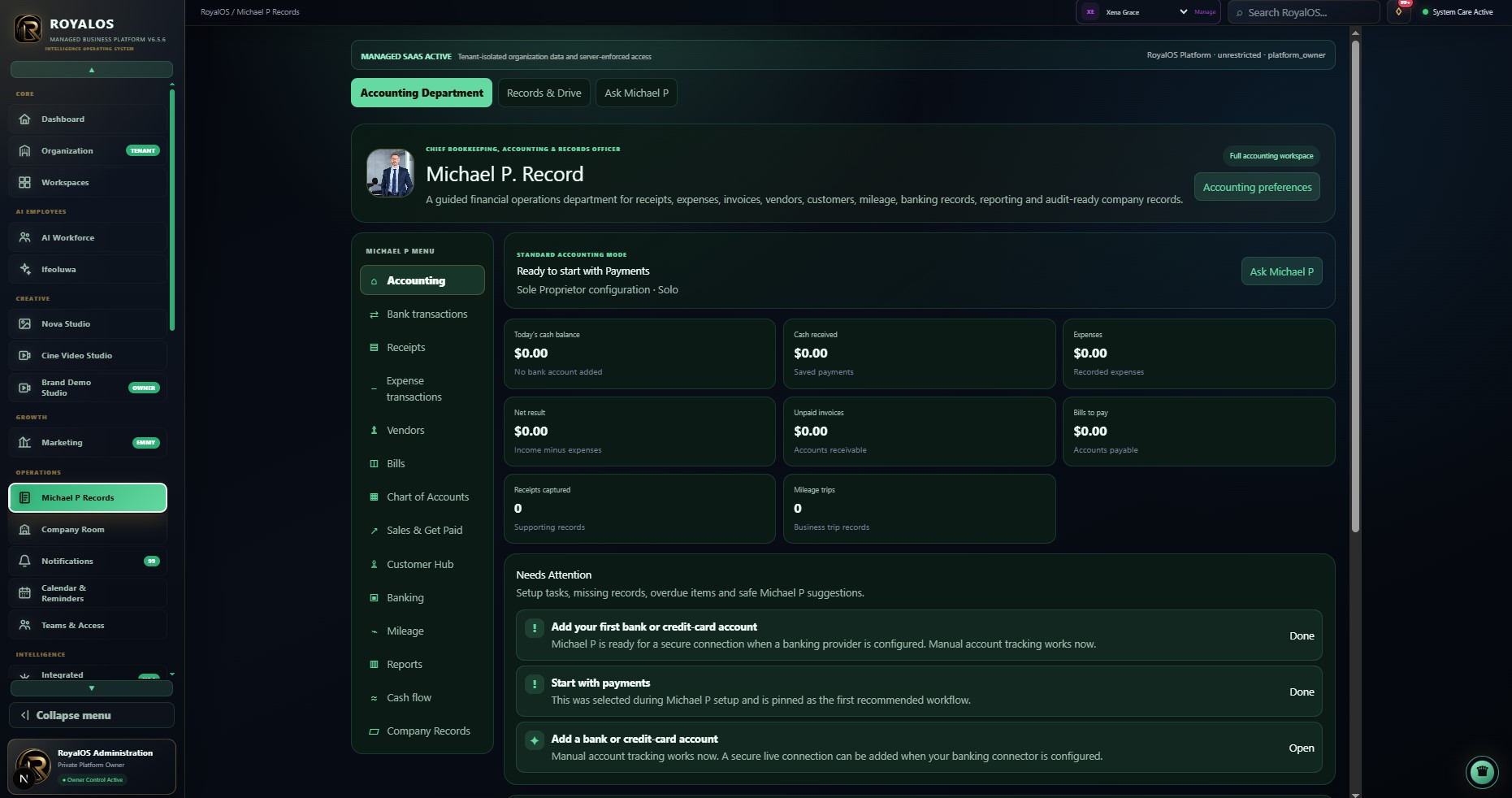Click the Accounting preferences button
Viewport: 1512px width, 798px height.
pos(1257,187)
